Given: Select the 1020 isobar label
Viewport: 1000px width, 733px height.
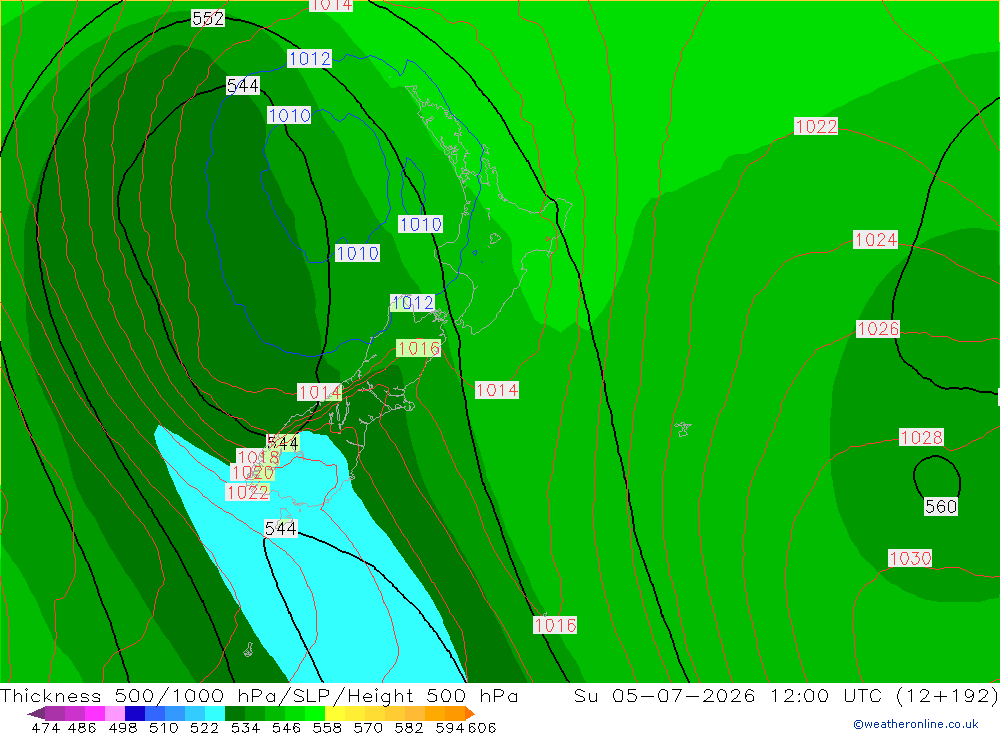Looking at the screenshot, I should [253, 473].
